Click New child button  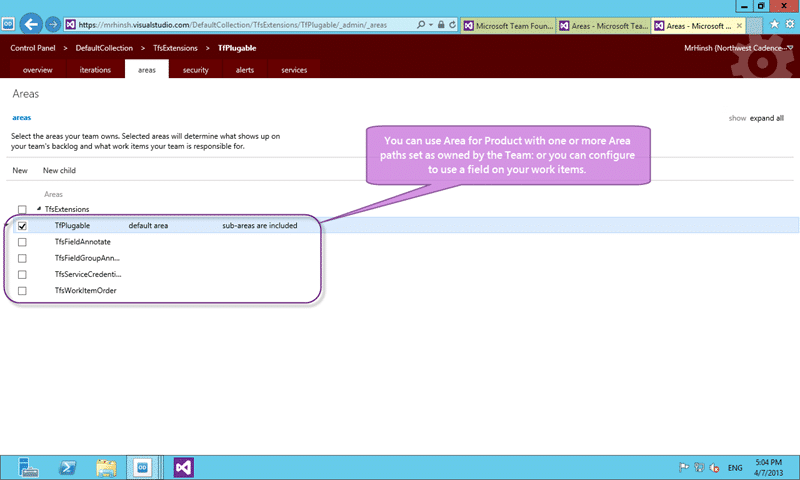pyautogui.click(x=59, y=170)
